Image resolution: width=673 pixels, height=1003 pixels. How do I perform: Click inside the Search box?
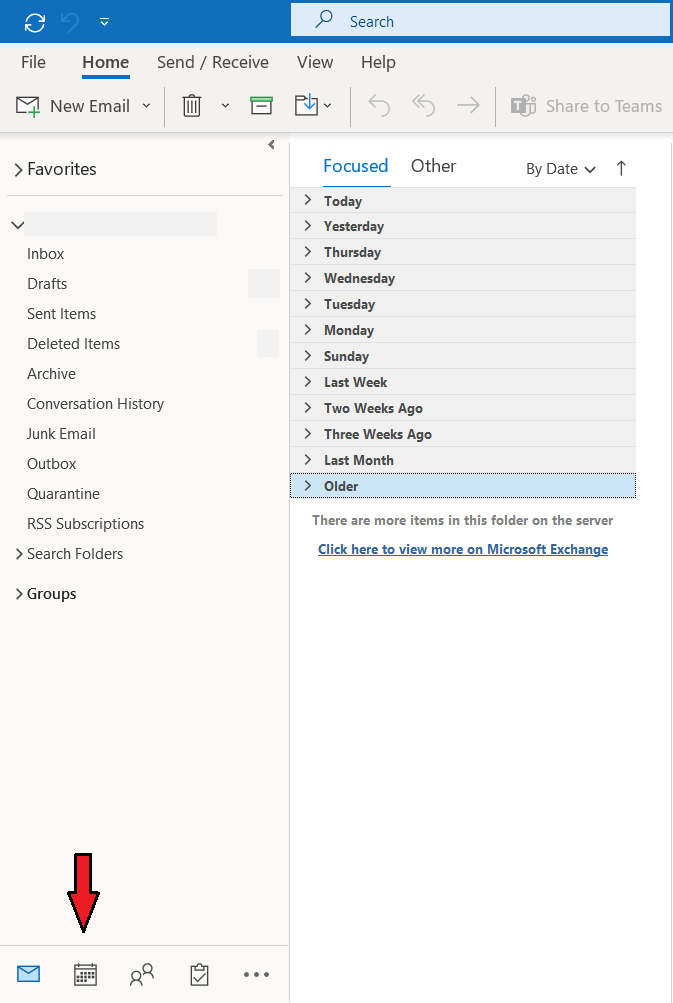480,21
